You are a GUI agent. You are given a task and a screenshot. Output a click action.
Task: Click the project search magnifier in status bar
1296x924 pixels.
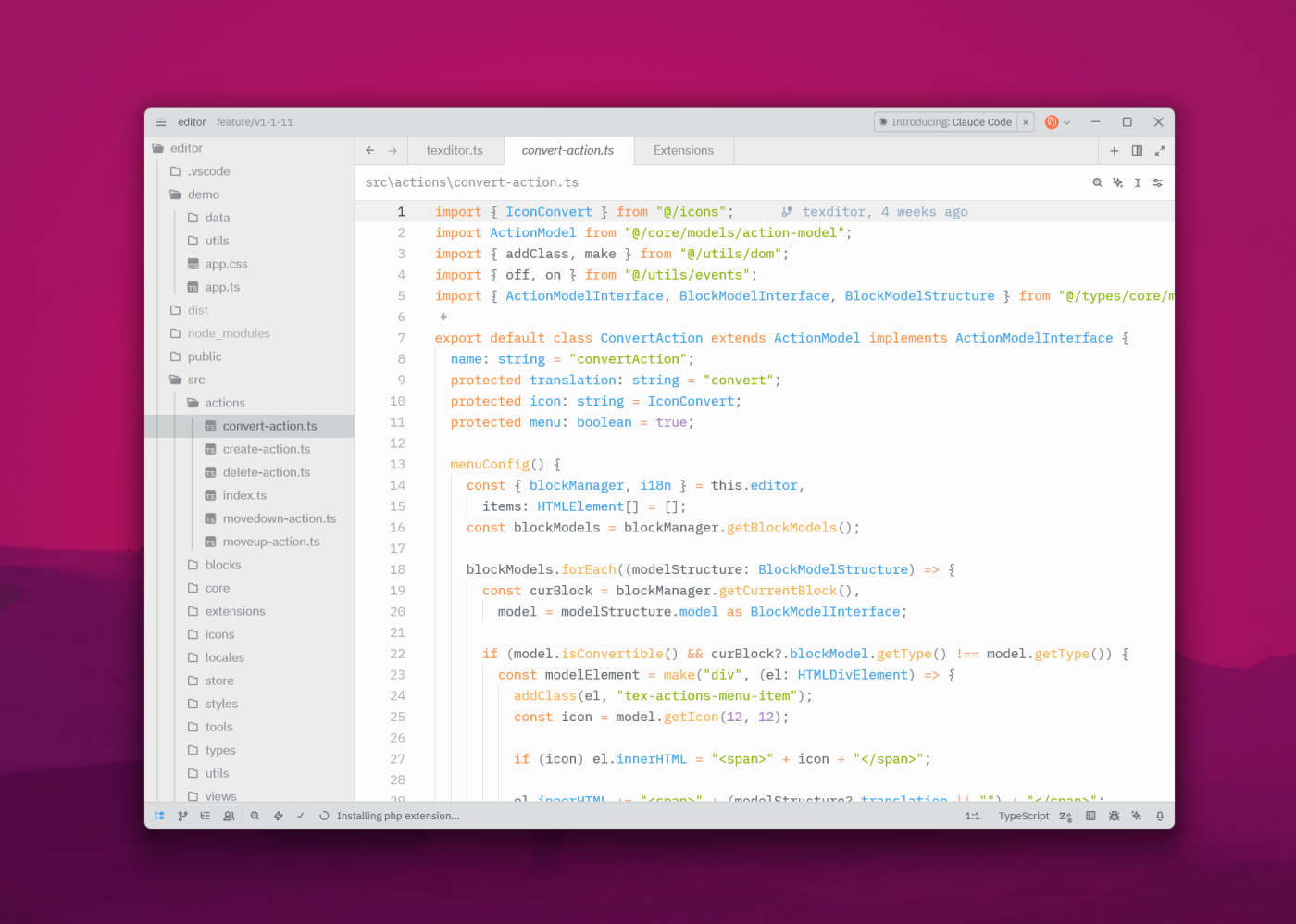point(255,816)
